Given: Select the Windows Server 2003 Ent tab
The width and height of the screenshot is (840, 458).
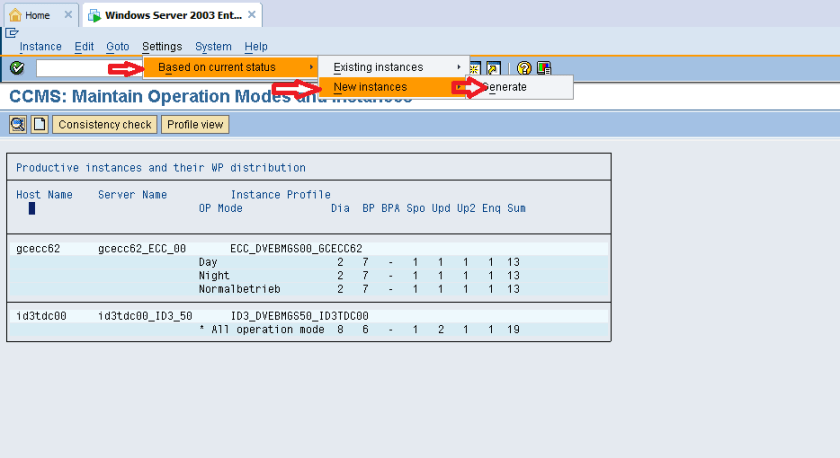Looking at the screenshot, I should 172,15.
